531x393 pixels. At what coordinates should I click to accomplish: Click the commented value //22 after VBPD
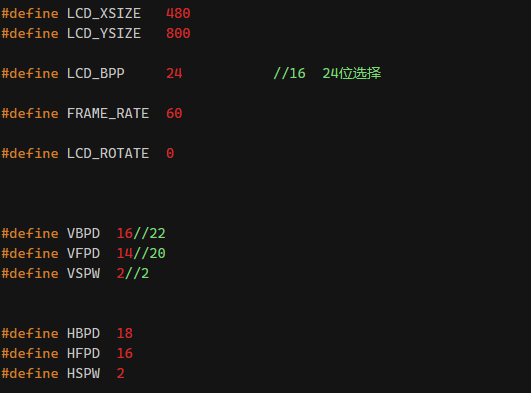pyautogui.click(x=149, y=233)
